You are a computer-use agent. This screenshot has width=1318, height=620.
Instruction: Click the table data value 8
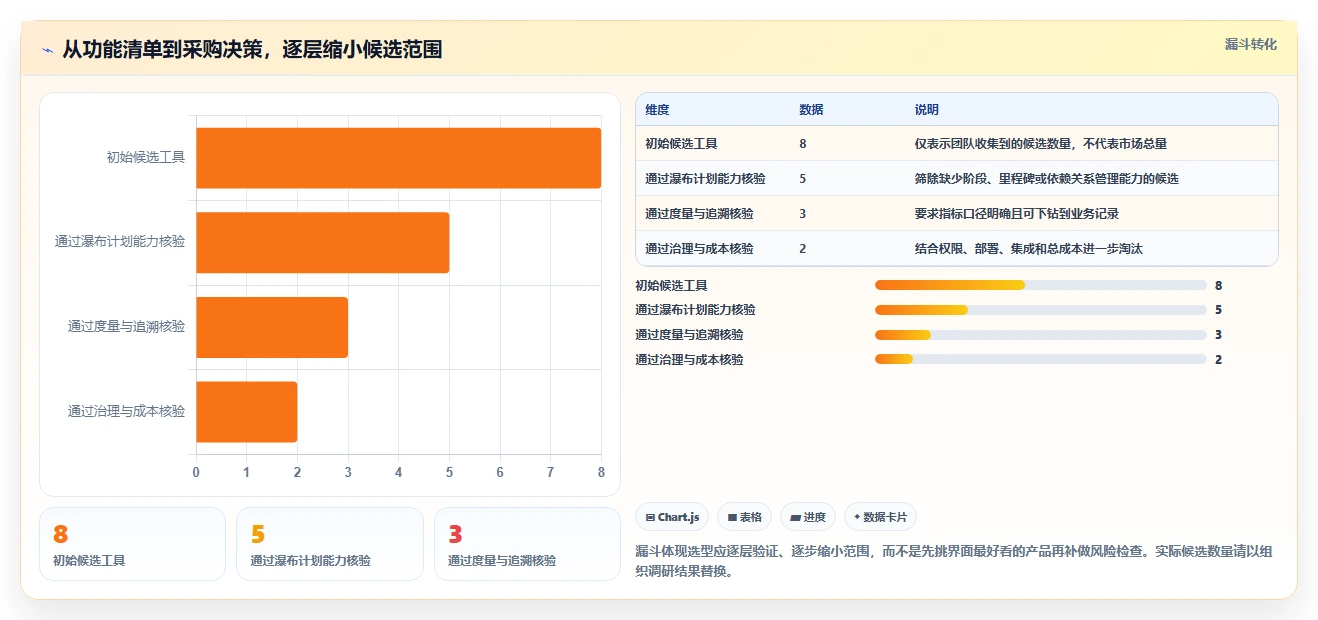point(803,144)
